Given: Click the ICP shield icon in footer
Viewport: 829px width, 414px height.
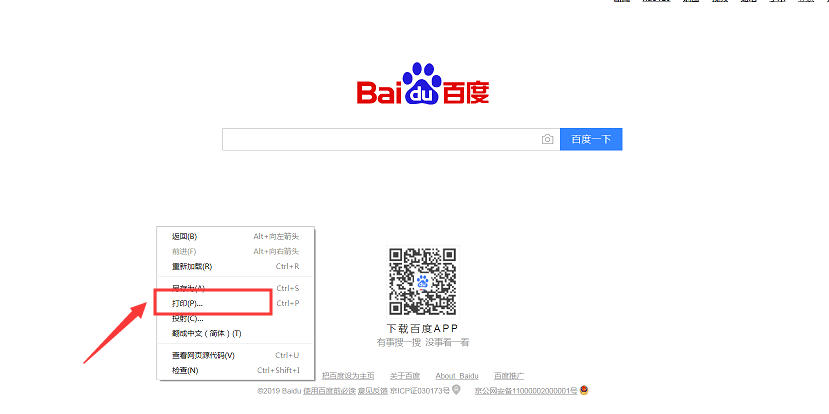Looking at the screenshot, I should 456,389.
